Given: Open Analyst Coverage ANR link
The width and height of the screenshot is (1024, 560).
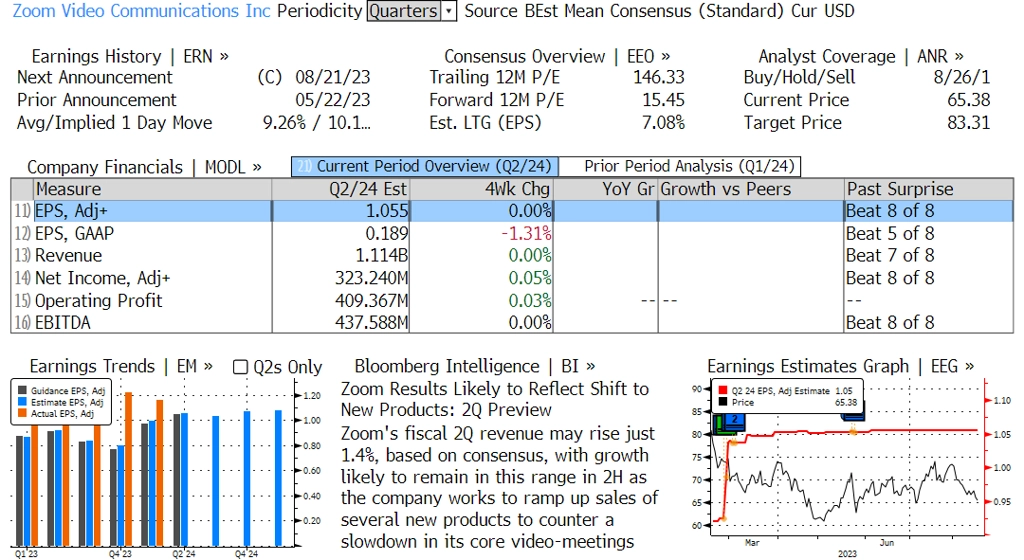Looking at the screenshot, I should click(861, 57).
